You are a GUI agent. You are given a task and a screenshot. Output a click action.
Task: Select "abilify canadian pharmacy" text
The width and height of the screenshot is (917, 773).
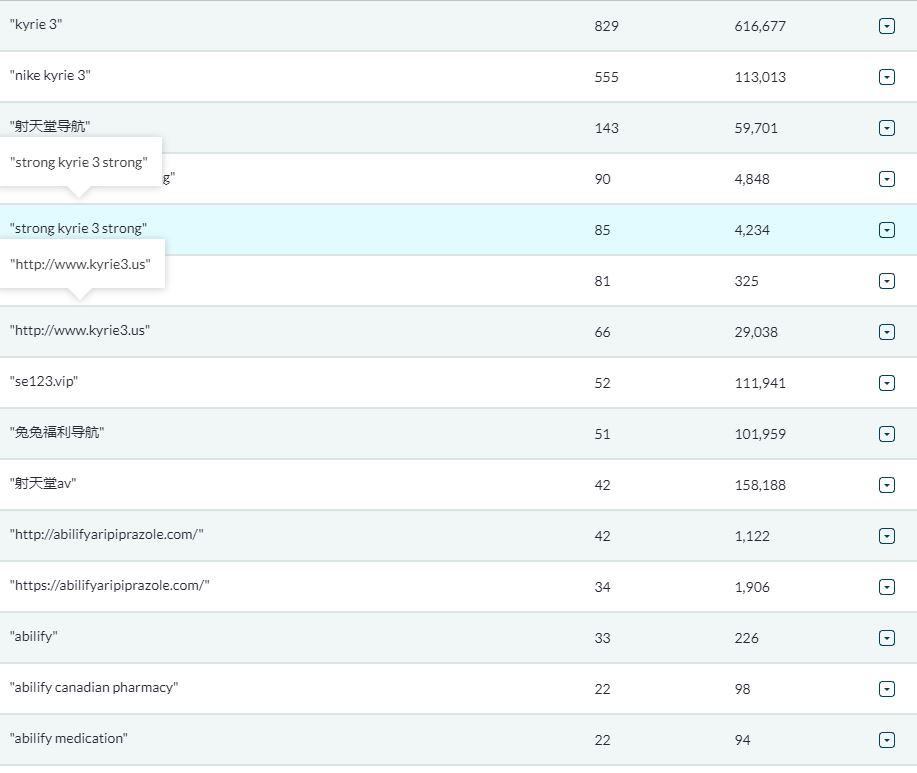(x=94, y=687)
